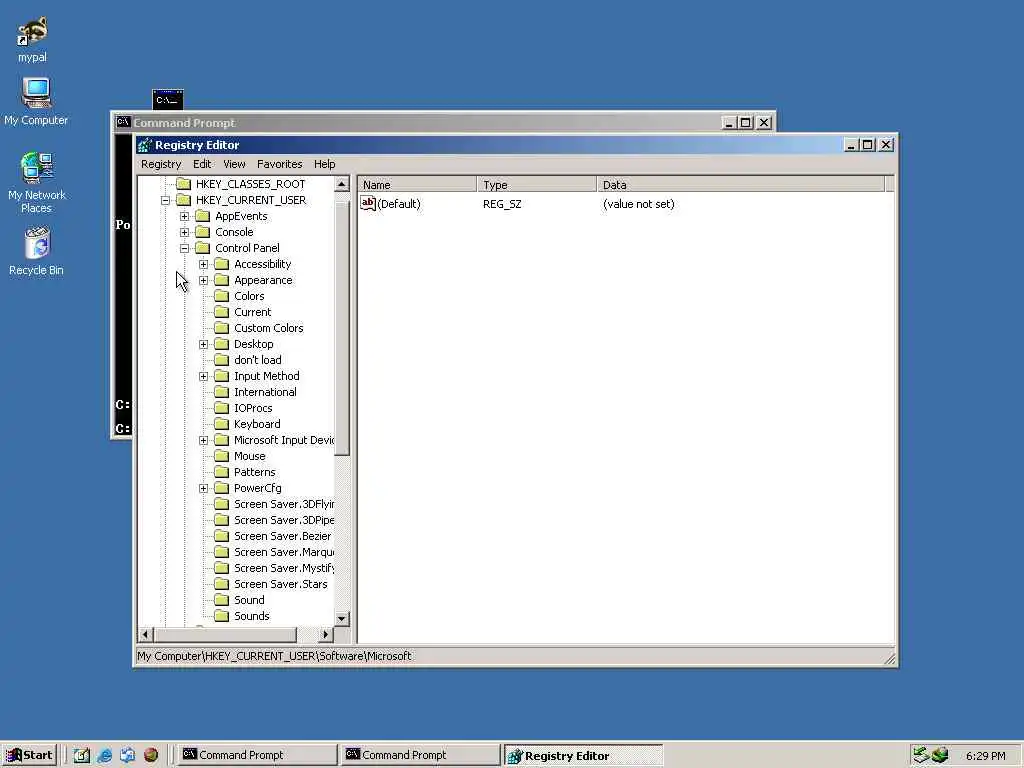Select the My Computer desktop icon
Image resolution: width=1024 pixels, height=768 pixels.
tap(37, 93)
